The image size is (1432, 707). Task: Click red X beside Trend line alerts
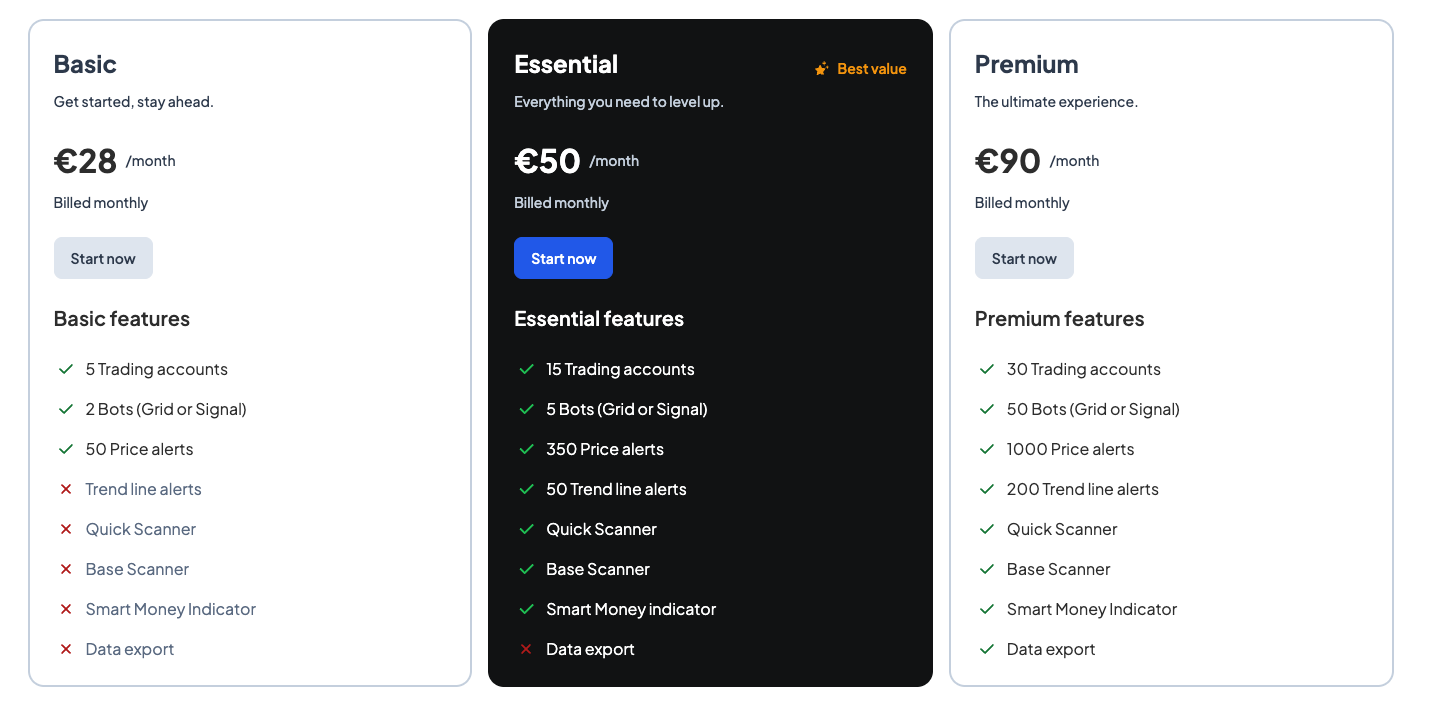66,489
